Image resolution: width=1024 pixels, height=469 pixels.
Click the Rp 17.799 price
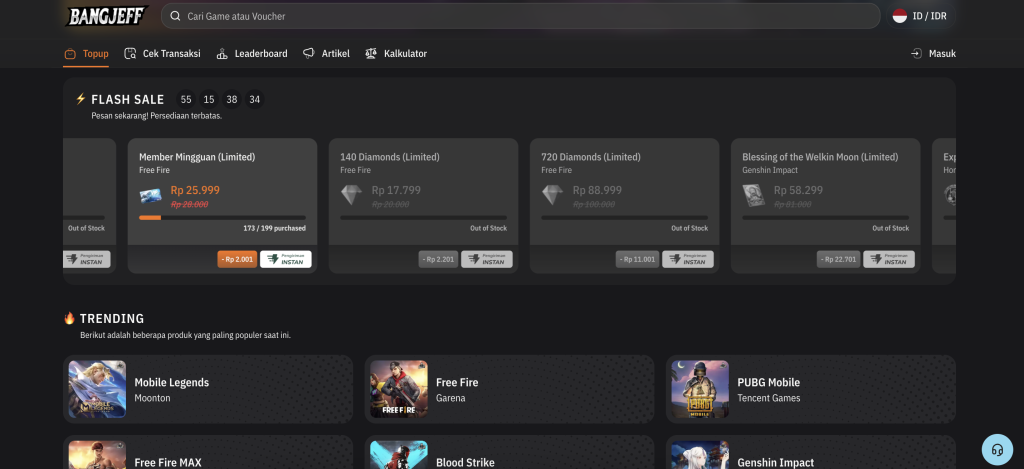pyautogui.click(x=396, y=190)
